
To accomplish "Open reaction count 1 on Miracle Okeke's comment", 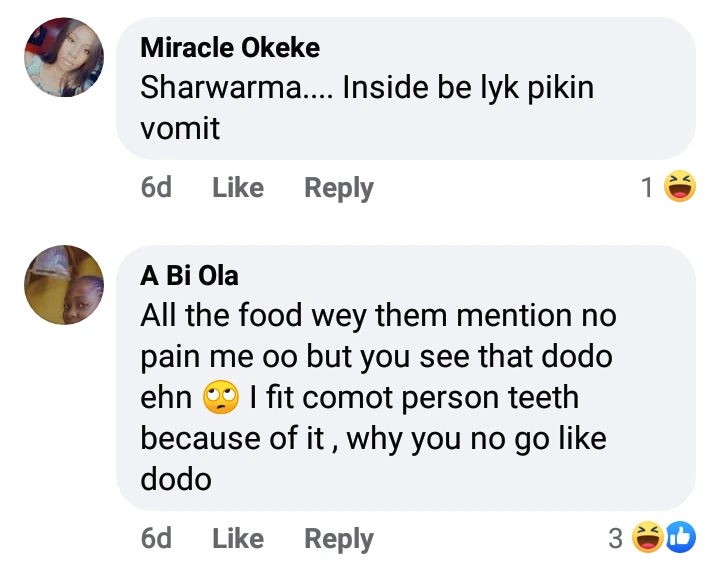I will pos(647,187).
